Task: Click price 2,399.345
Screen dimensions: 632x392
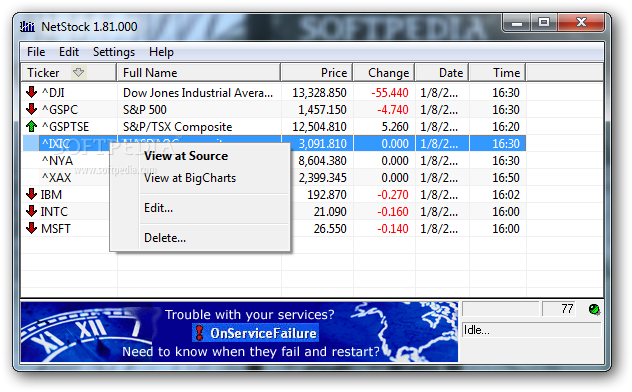Action: pyautogui.click(x=322, y=178)
